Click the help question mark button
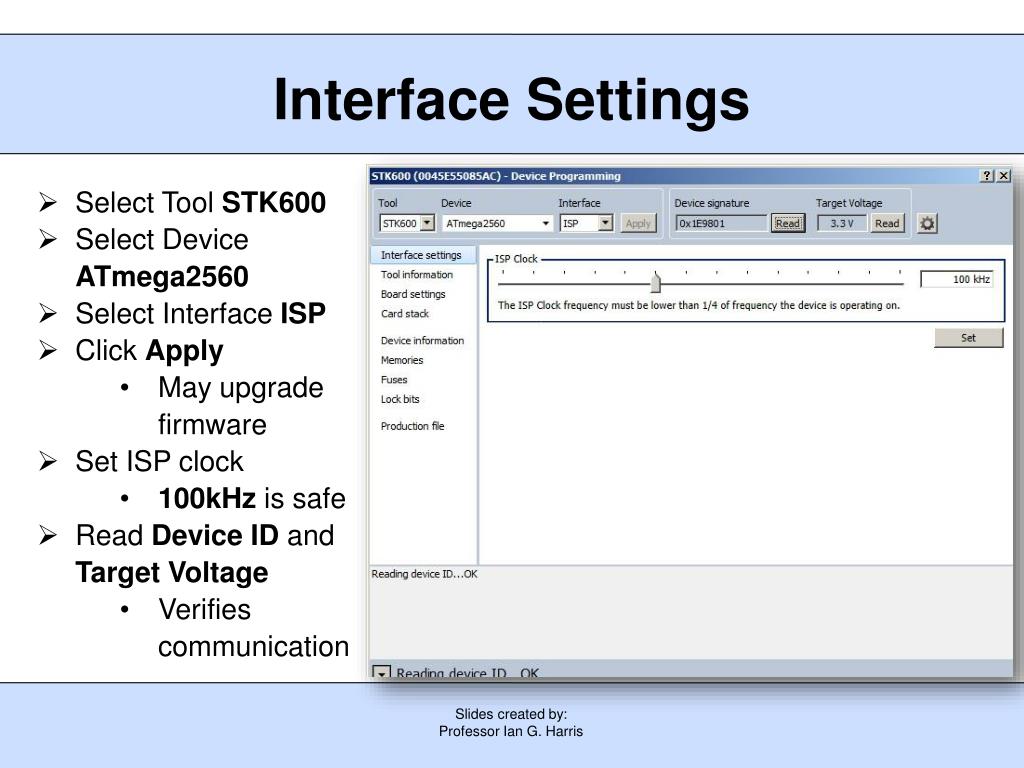Image resolution: width=1024 pixels, height=768 pixels. click(x=987, y=176)
